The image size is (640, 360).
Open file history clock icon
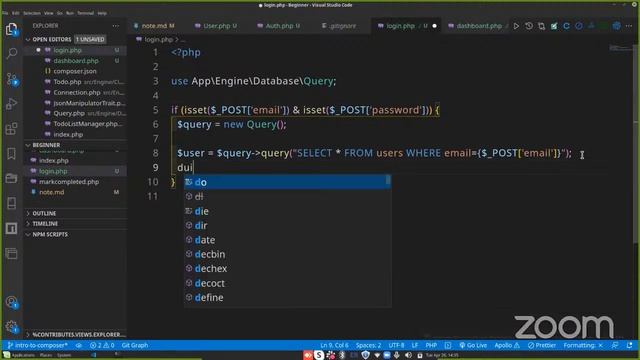click(x=529, y=26)
